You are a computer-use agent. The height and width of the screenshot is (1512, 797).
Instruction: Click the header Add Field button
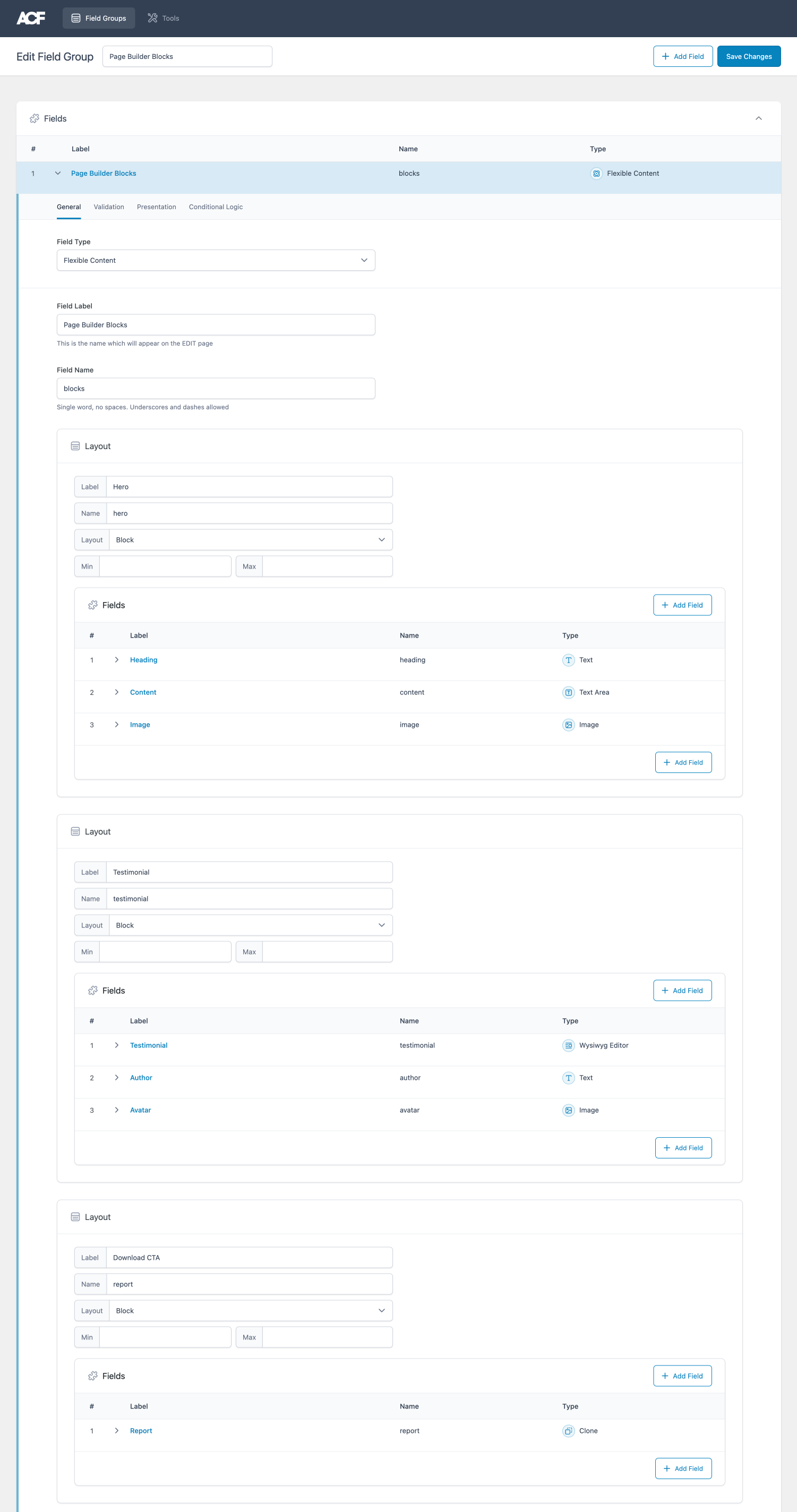tap(682, 56)
